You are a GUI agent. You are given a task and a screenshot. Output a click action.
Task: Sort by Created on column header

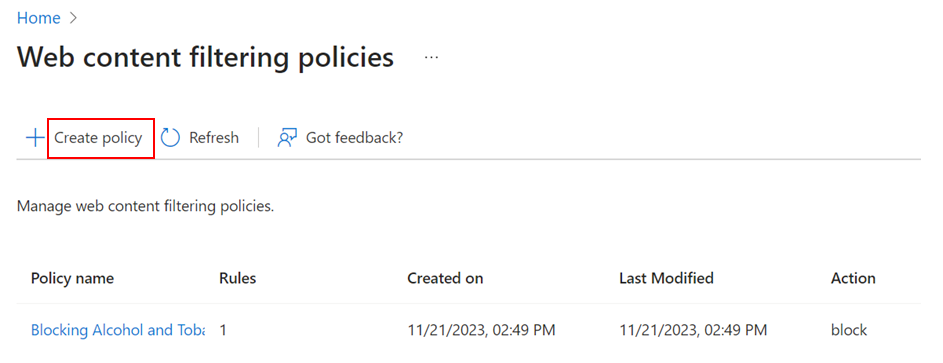click(x=445, y=278)
